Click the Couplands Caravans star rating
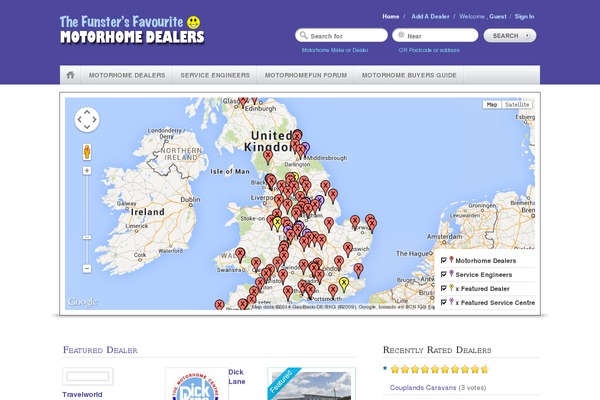600x400 pixels. click(439, 369)
